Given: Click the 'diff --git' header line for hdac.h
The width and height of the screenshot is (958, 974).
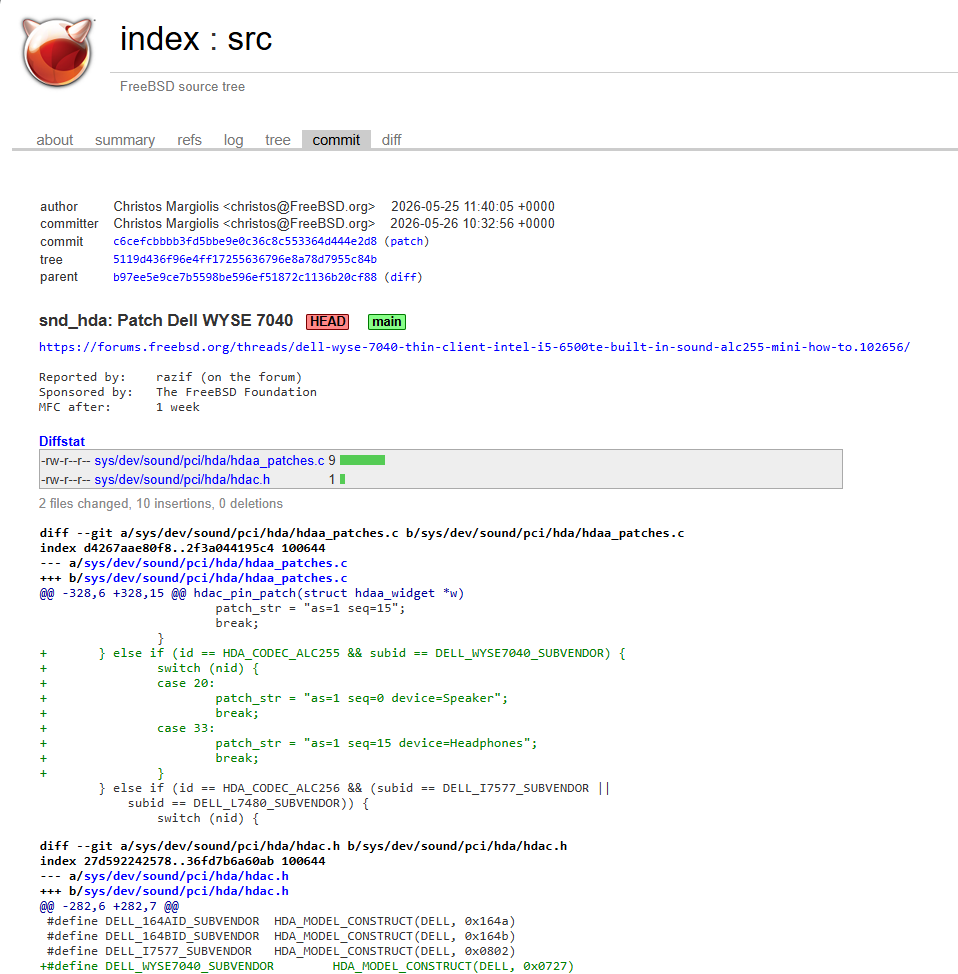Looking at the screenshot, I should pyautogui.click(x=303, y=846).
